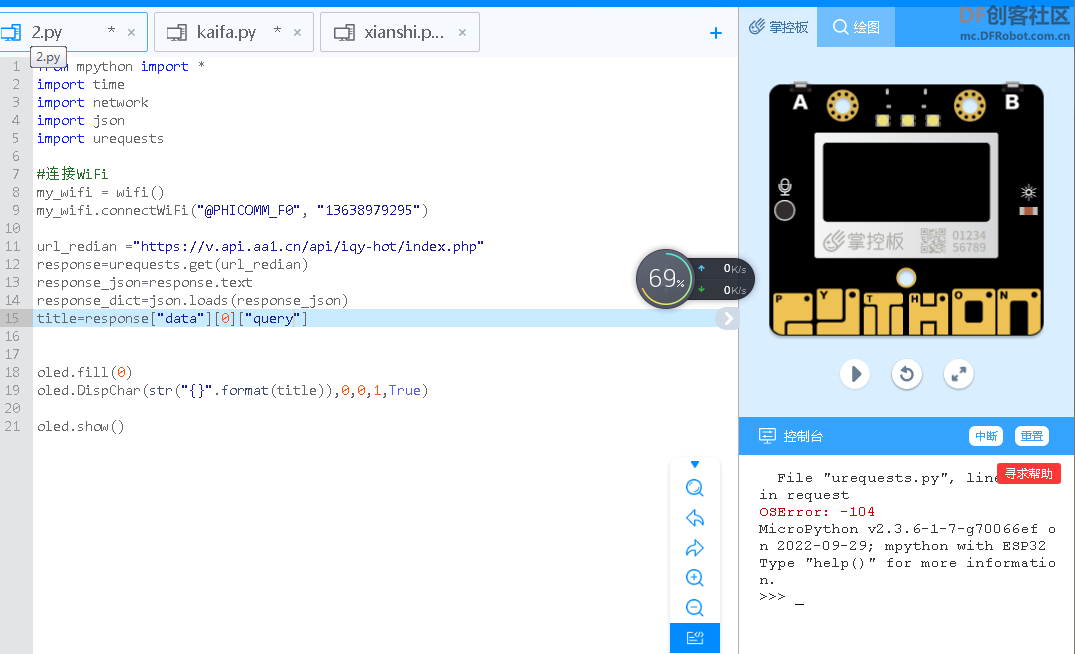
Task: Click touch pad O on board
Action: [x=973, y=313]
